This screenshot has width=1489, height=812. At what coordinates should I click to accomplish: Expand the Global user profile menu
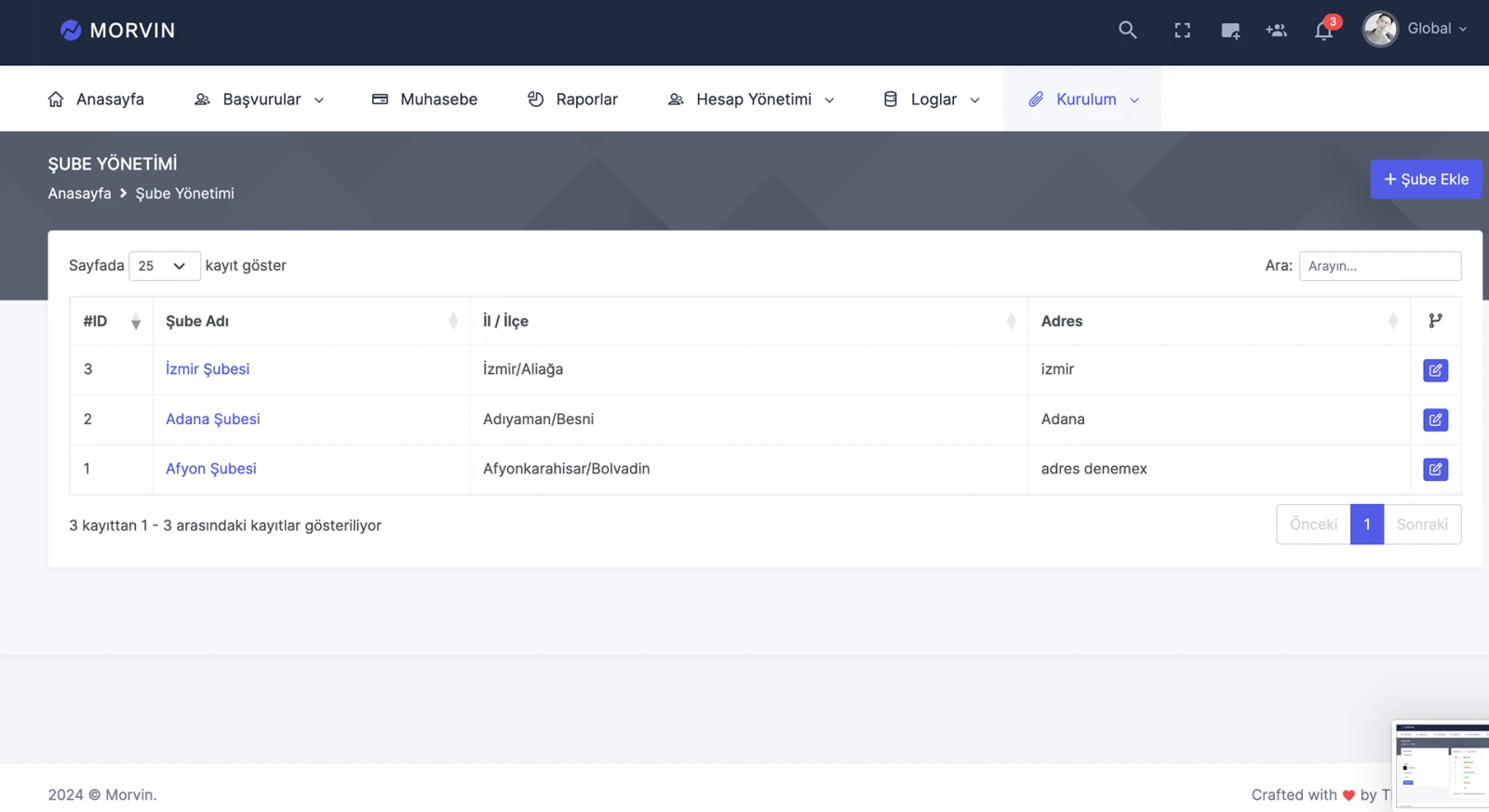[1415, 29]
